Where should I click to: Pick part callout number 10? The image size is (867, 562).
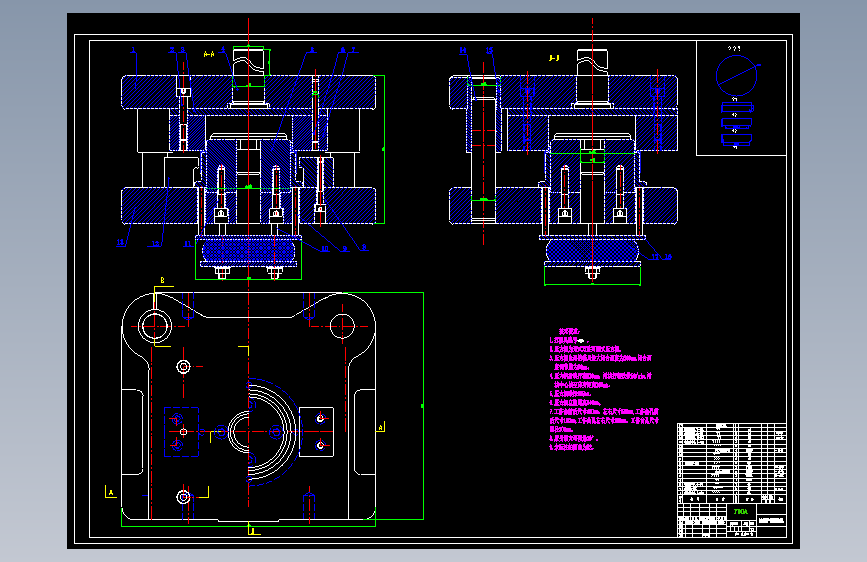[325, 249]
